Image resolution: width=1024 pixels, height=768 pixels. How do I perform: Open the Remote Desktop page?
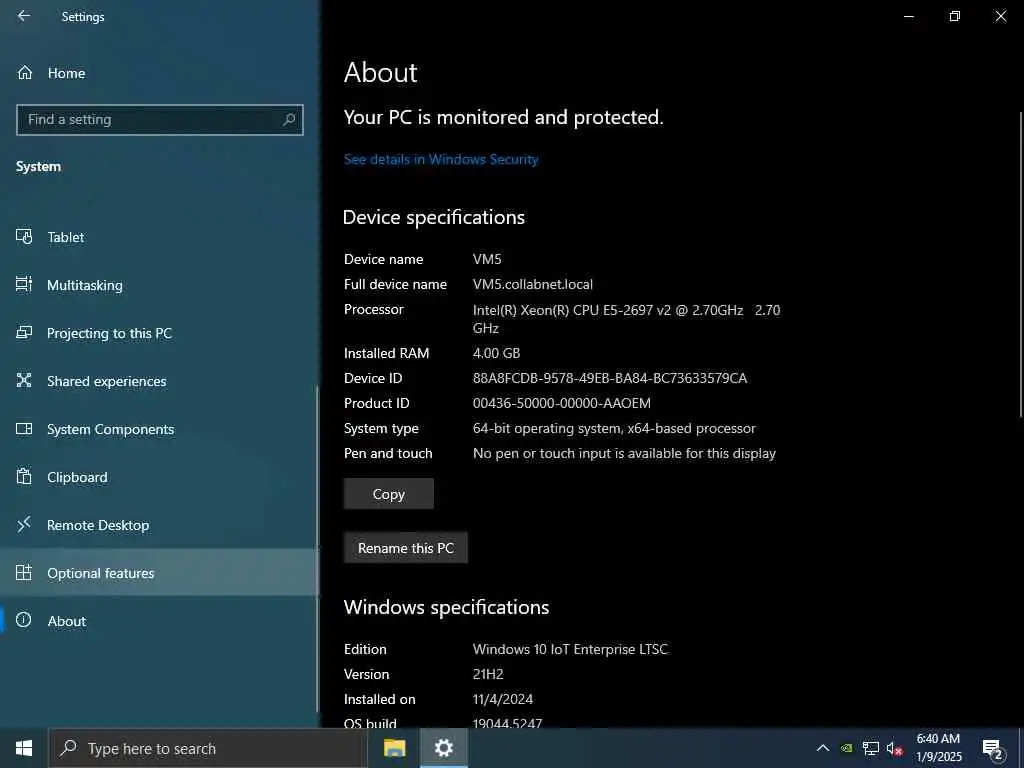(x=159, y=525)
